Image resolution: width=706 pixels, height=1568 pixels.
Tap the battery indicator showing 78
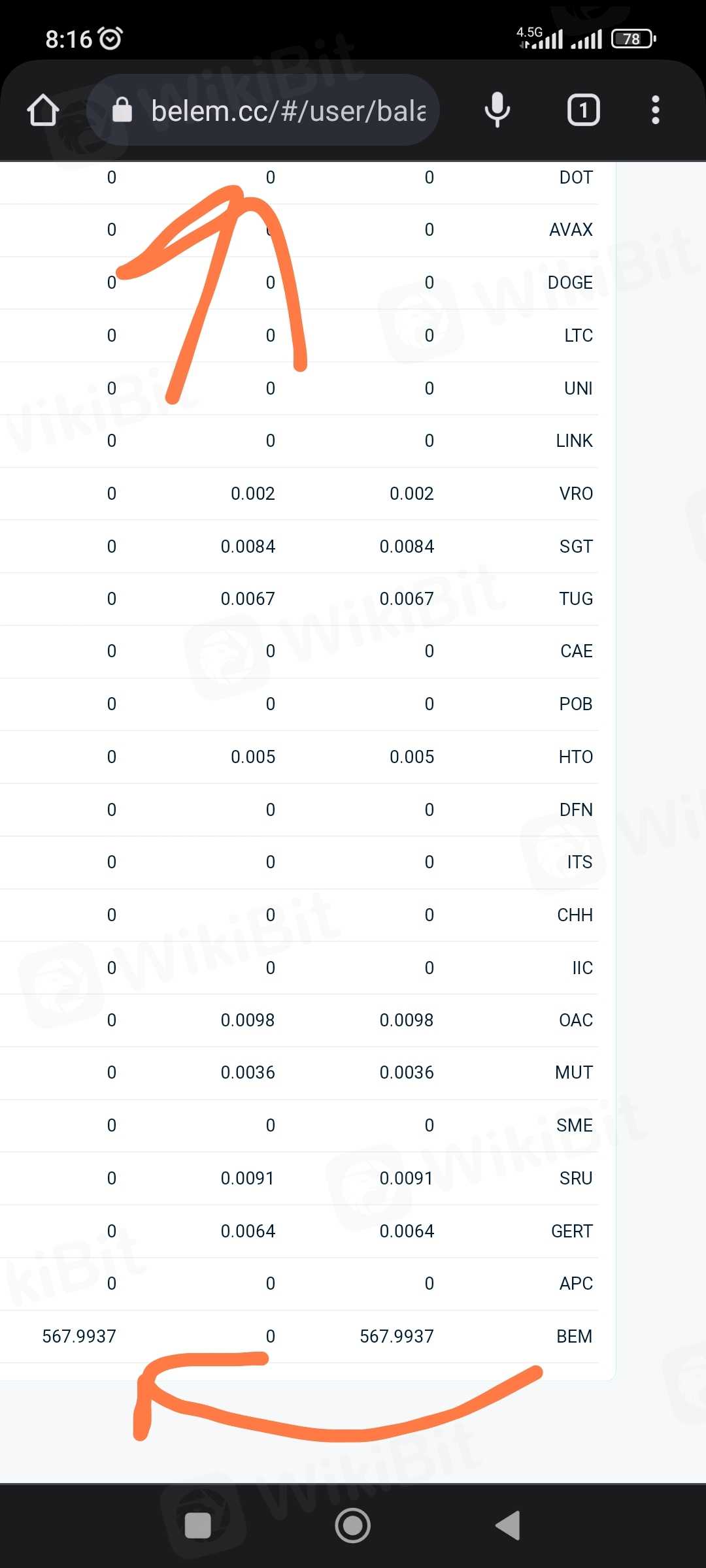click(x=633, y=39)
